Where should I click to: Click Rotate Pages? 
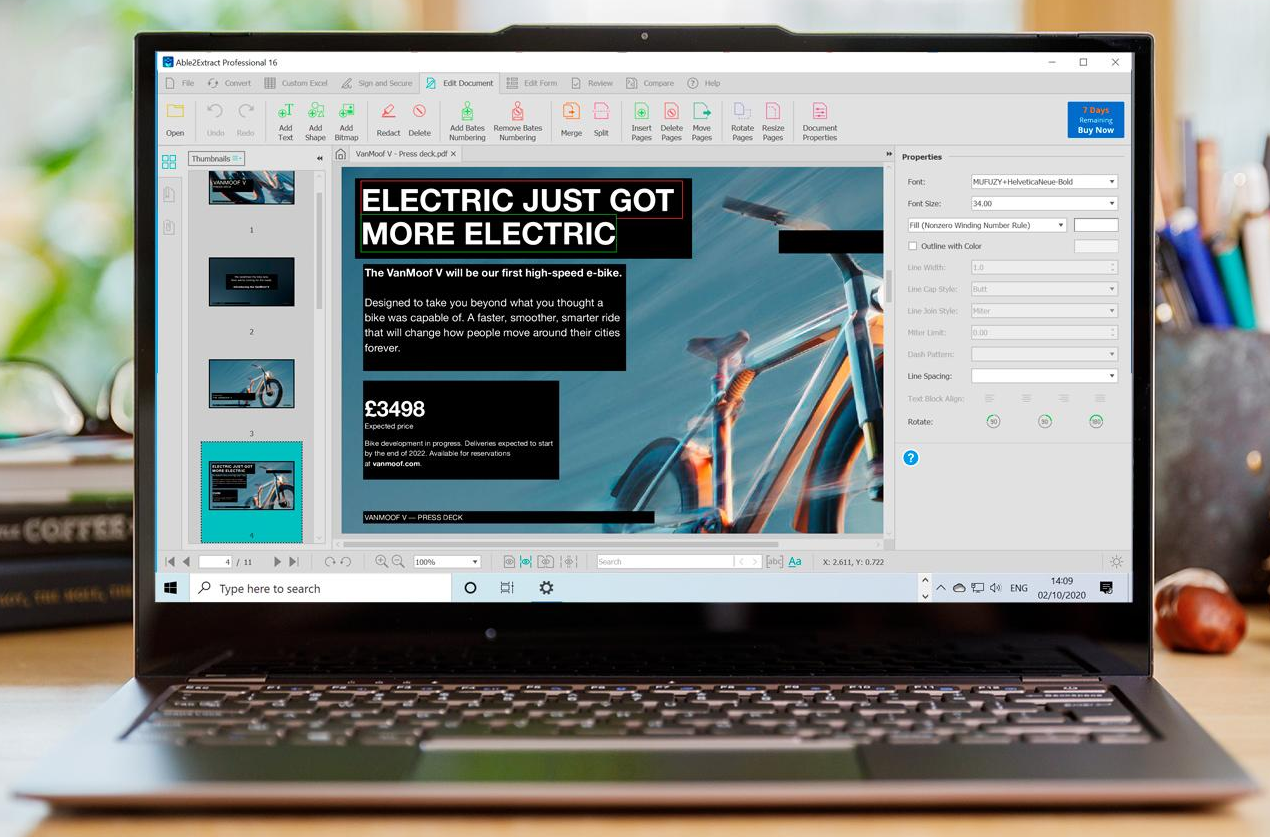coord(742,121)
